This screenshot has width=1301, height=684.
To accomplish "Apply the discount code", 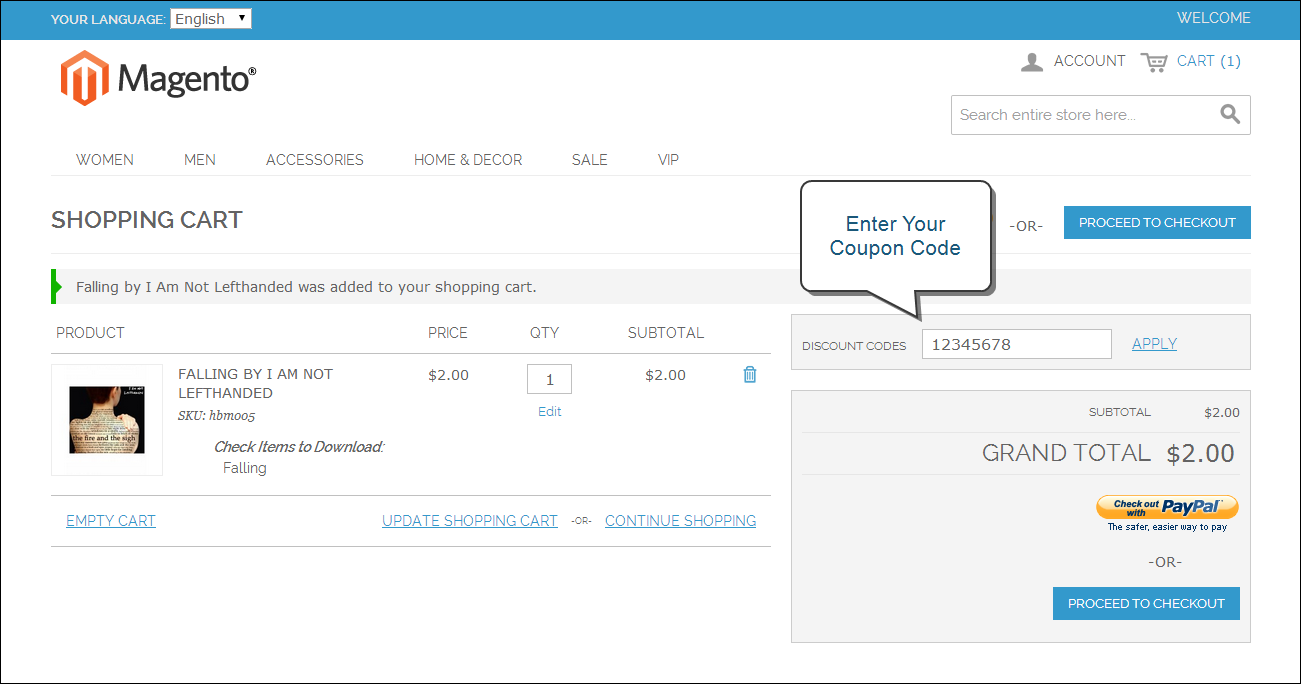I will (x=1154, y=343).
